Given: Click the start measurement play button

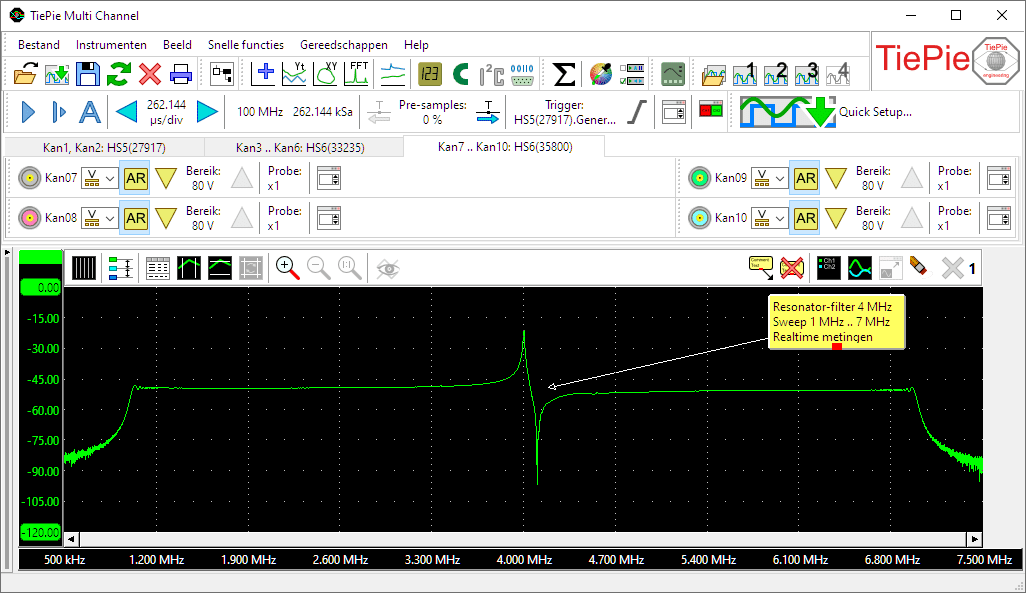Looking at the screenshot, I should coord(27,112).
